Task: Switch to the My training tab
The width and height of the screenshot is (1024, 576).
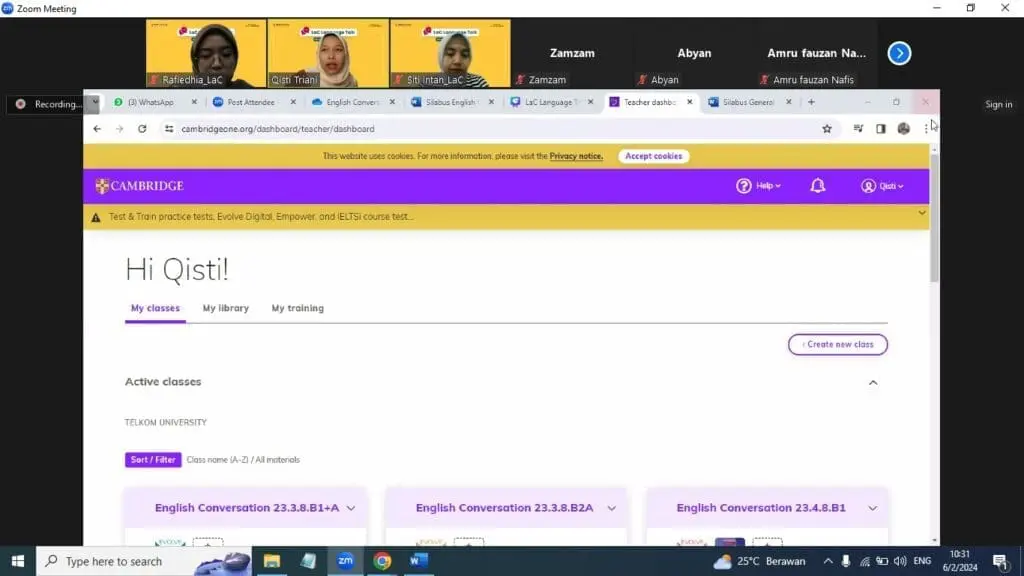Action: [x=297, y=308]
